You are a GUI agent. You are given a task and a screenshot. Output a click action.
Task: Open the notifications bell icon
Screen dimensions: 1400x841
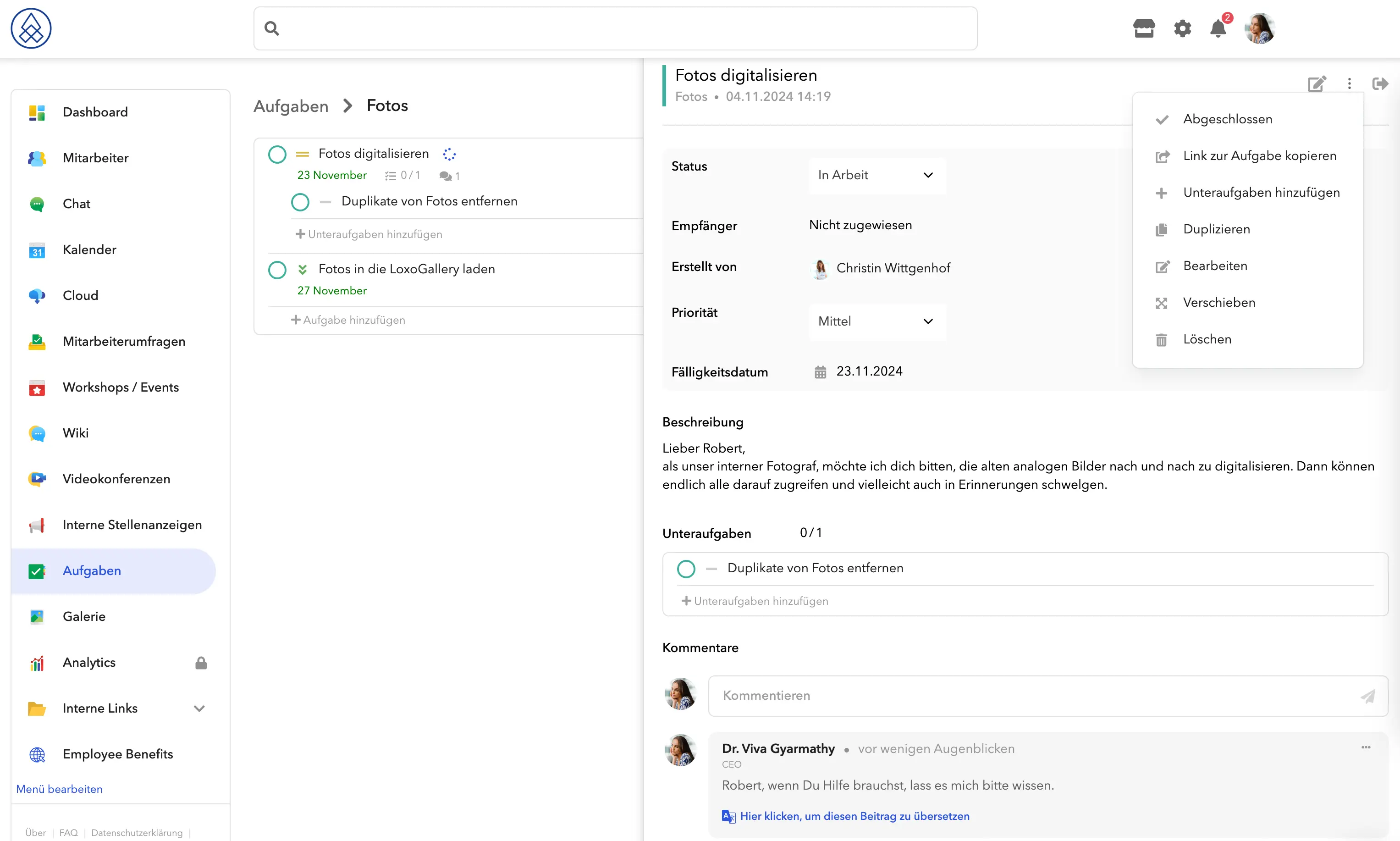[x=1218, y=28]
